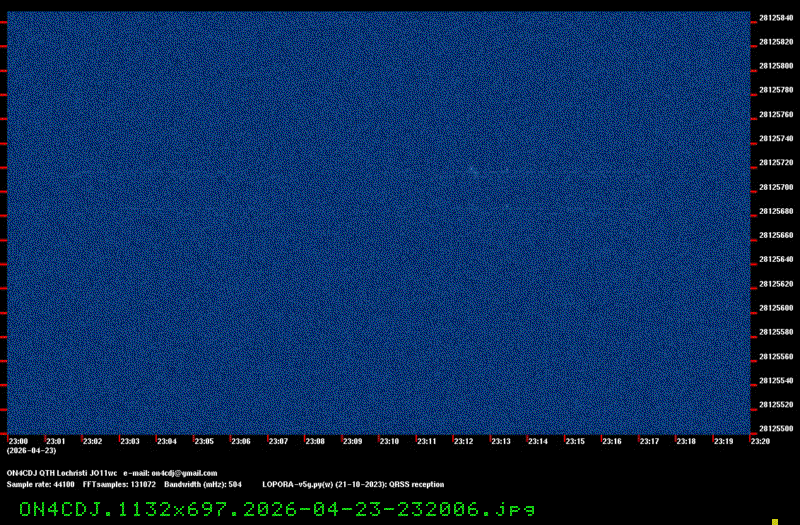The width and height of the screenshot is (800, 525).
Task: Click the 23:20 time label
Action: click(x=760, y=441)
